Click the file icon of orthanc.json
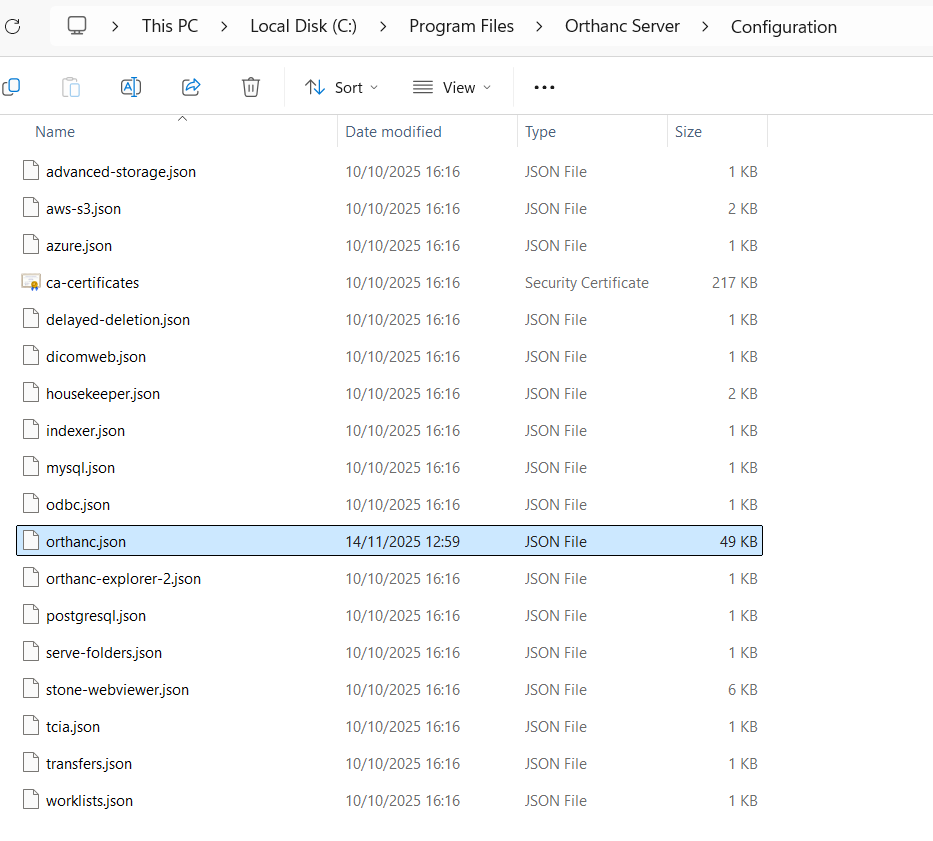The height and width of the screenshot is (841, 933). coord(31,540)
